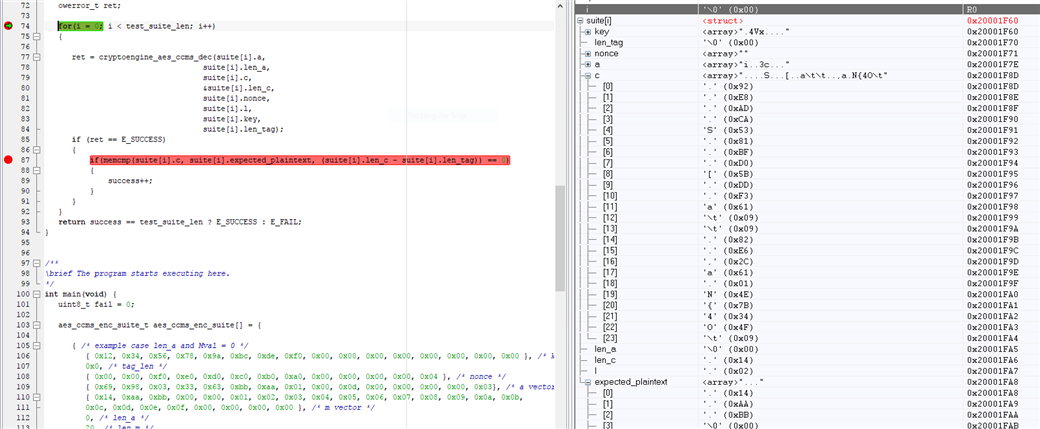This screenshot has height=429, width=1040.
Task: Select the len_c row in watch
Action: click(x=807, y=359)
